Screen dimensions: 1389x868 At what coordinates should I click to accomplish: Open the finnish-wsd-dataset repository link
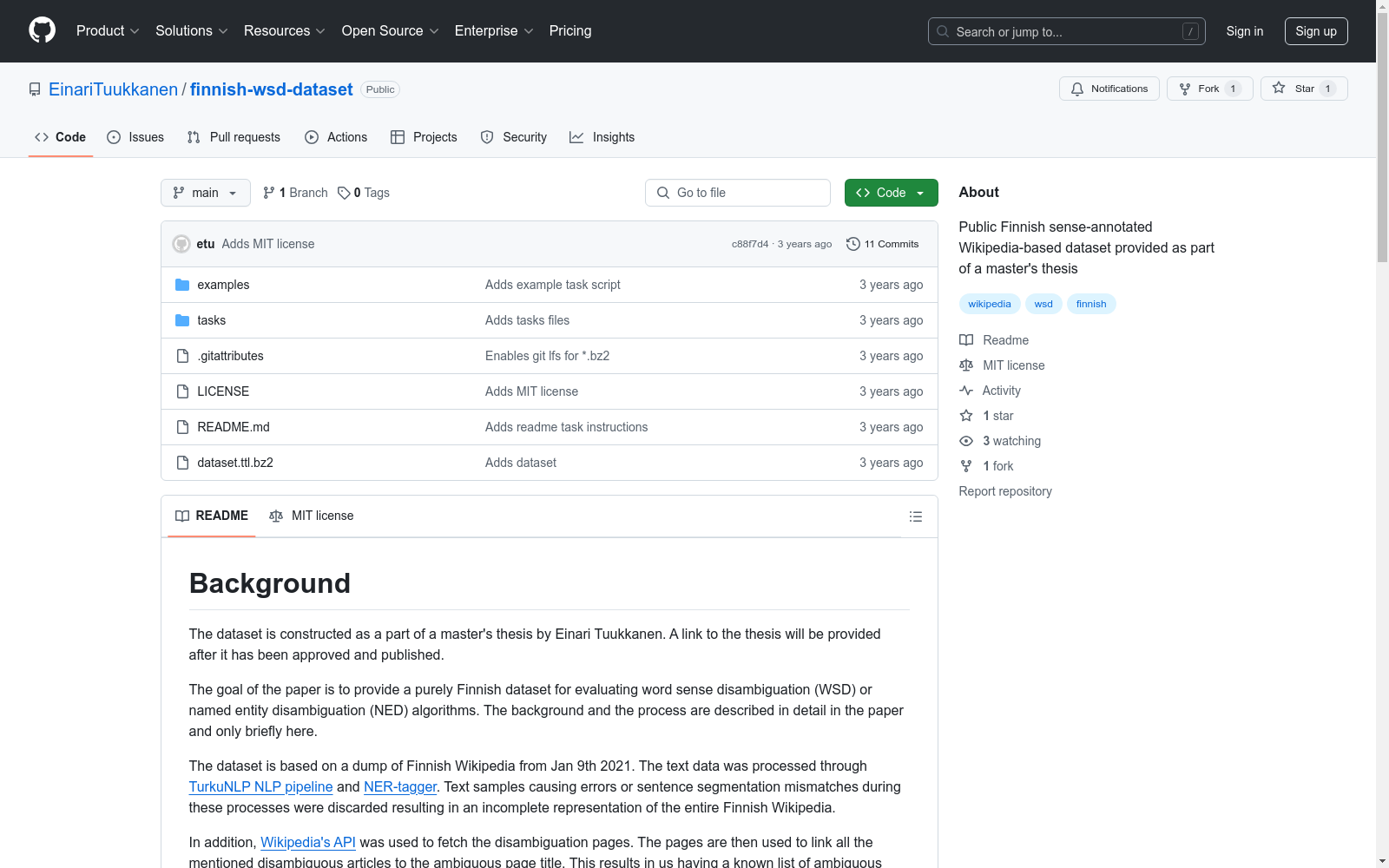point(272,89)
